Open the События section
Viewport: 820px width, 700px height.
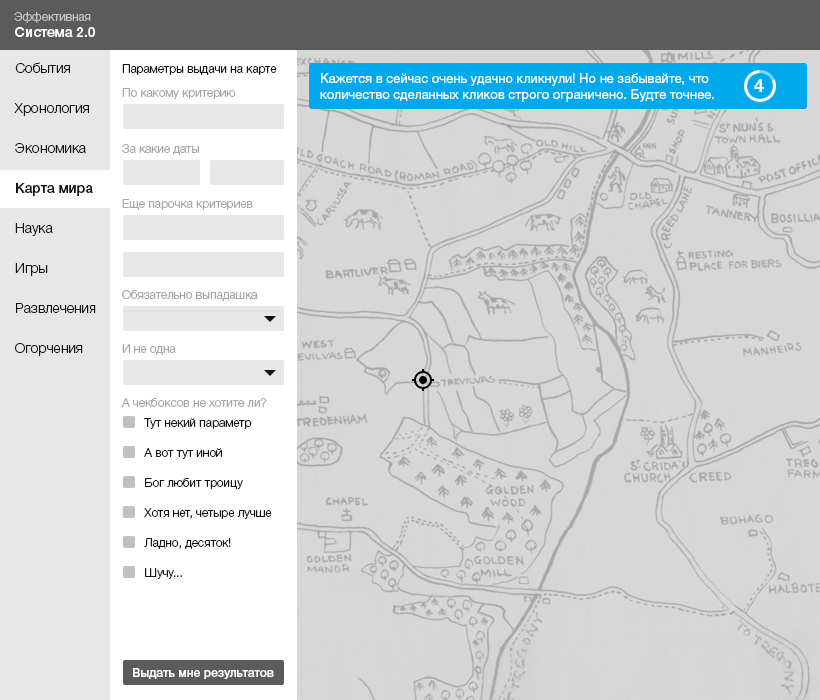coord(43,68)
